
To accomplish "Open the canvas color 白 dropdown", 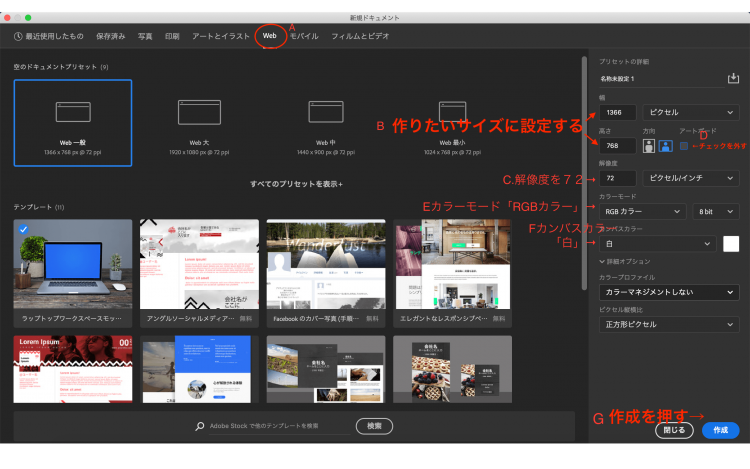I will coord(657,244).
